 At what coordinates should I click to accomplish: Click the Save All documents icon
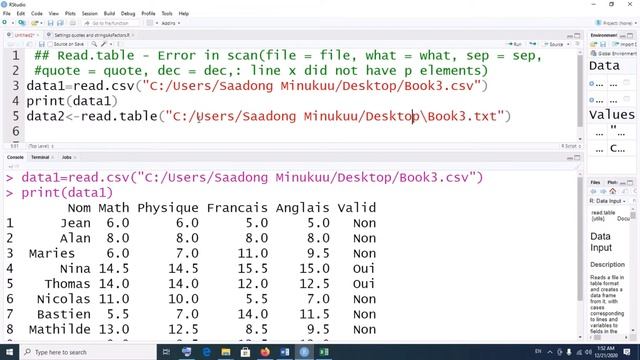click(60, 23)
